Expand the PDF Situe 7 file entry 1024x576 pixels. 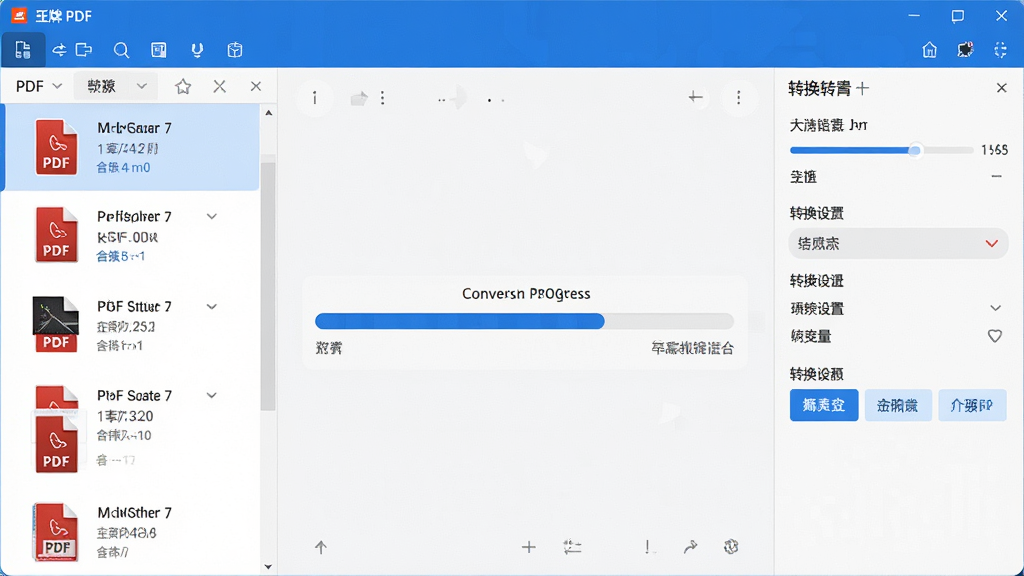(x=212, y=306)
